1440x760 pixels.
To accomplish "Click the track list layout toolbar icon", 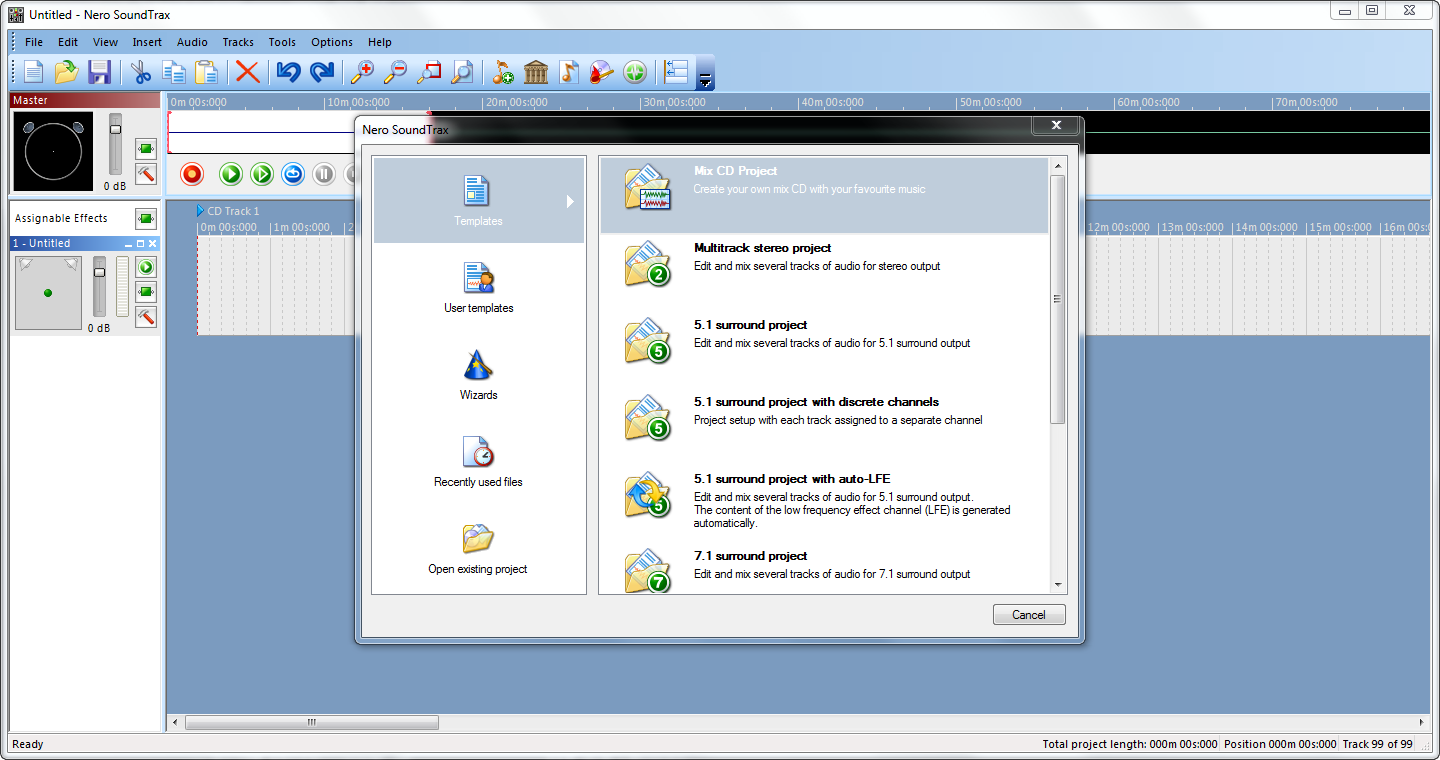I will 676,72.
